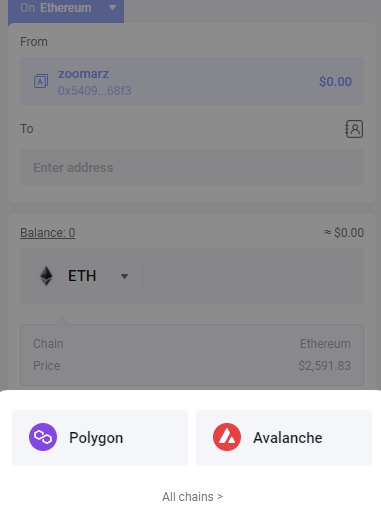Viewport: 381px width, 518px height.
Task: Click the 0x5409...68f3 wallet address
Action: point(95,91)
